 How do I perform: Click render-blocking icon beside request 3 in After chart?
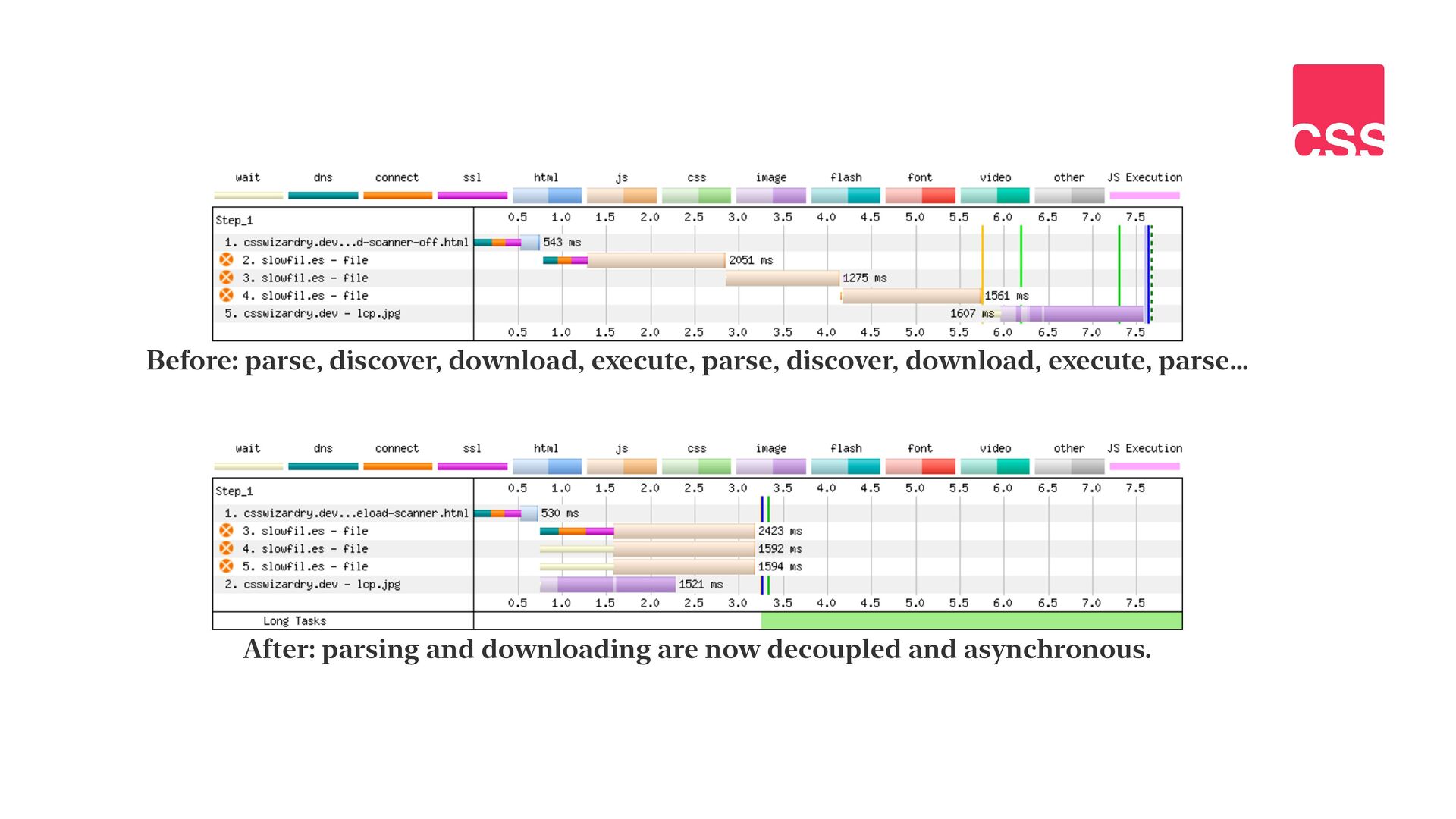[x=226, y=531]
